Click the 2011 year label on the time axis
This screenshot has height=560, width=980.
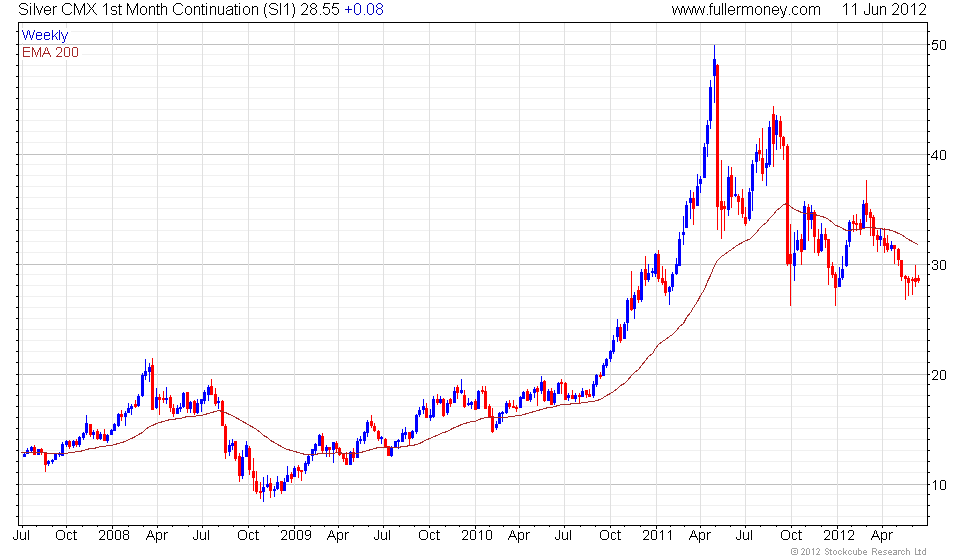tap(658, 535)
